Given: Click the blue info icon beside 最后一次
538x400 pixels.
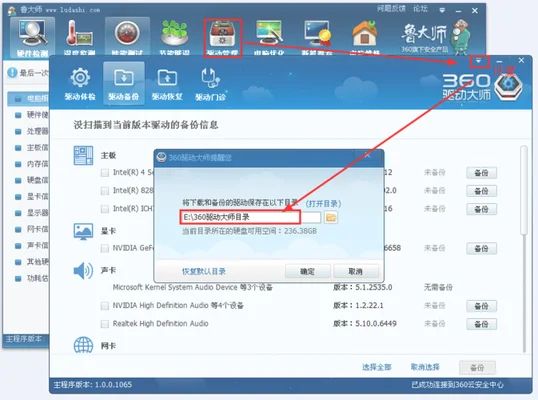Looking at the screenshot, I should pyautogui.click(x=12, y=72).
